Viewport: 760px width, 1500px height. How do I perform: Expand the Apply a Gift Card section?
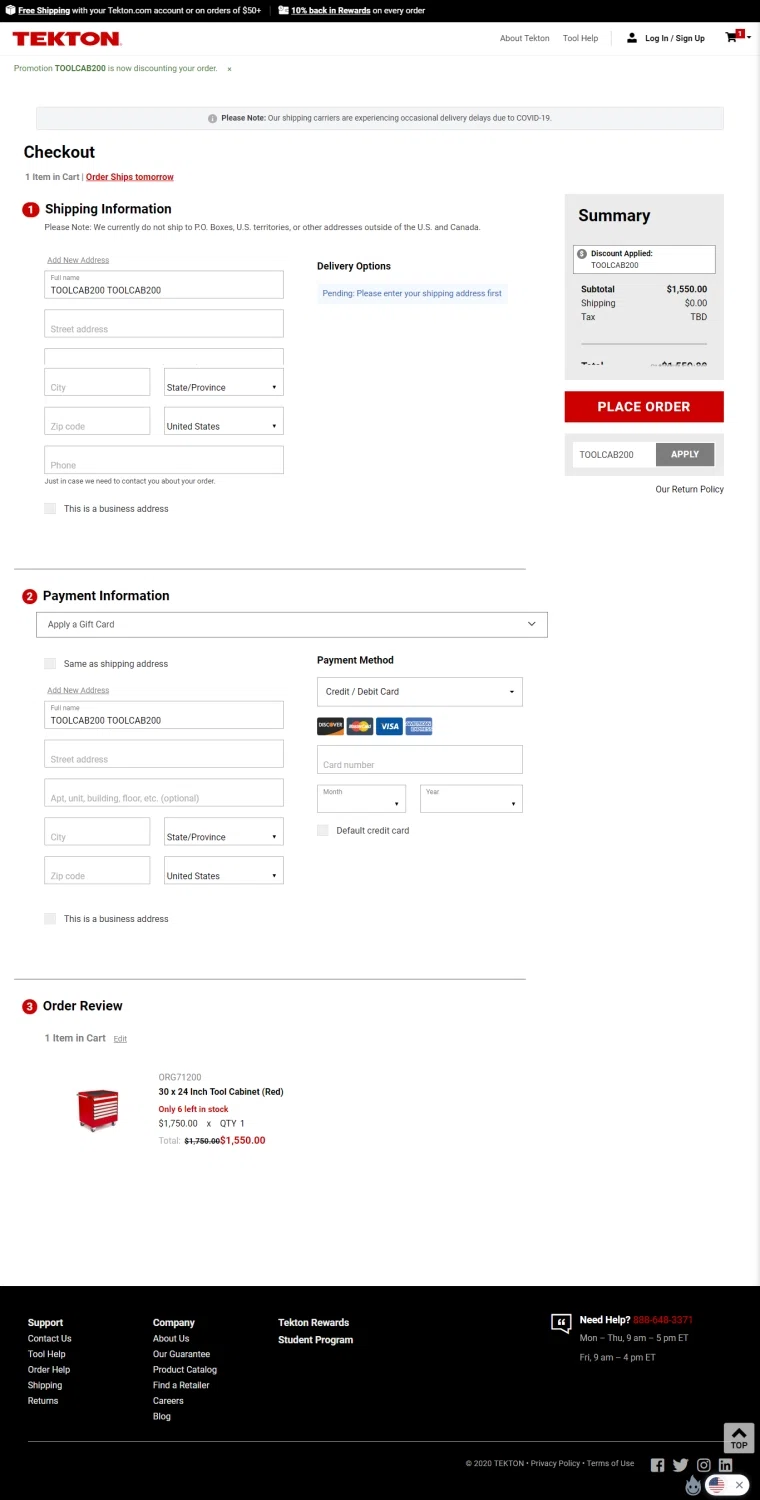292,624
